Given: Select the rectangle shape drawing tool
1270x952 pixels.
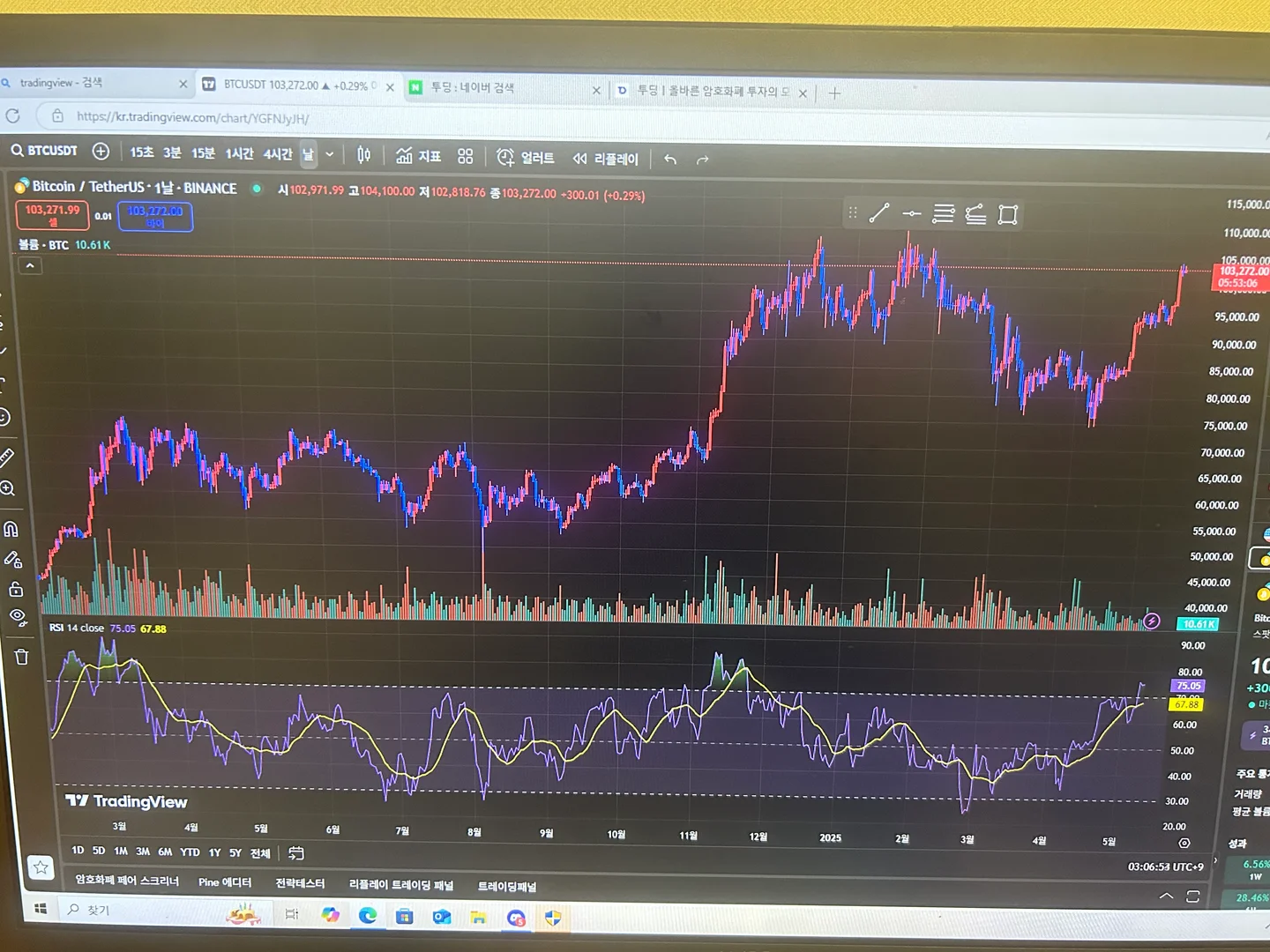Looking at the screenshot, I should tap(1008, 215).
